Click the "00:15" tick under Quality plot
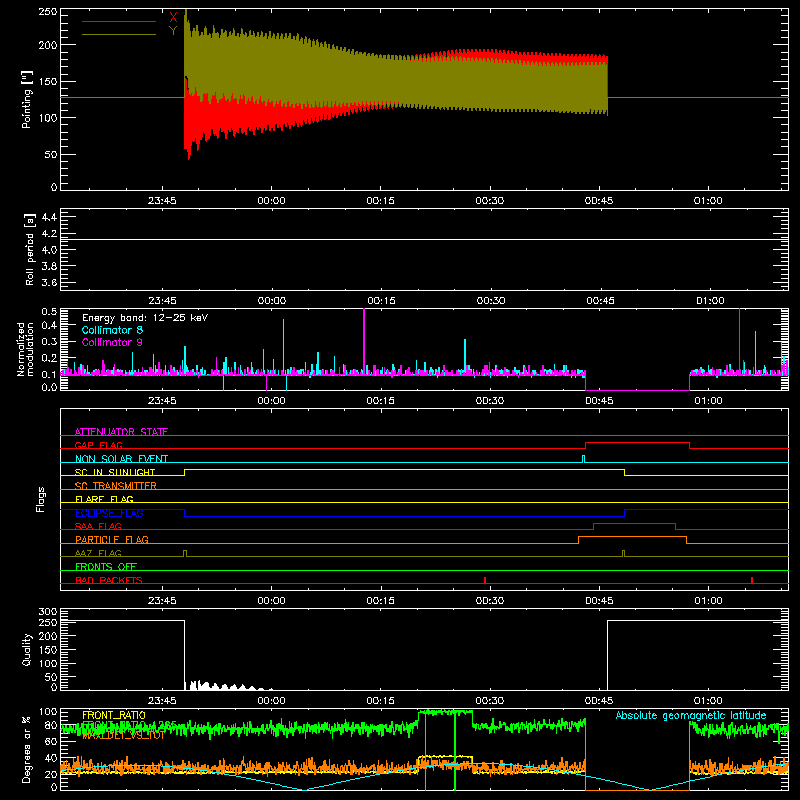Viewport: 800px width, 800px height. (x=381, y=701)
